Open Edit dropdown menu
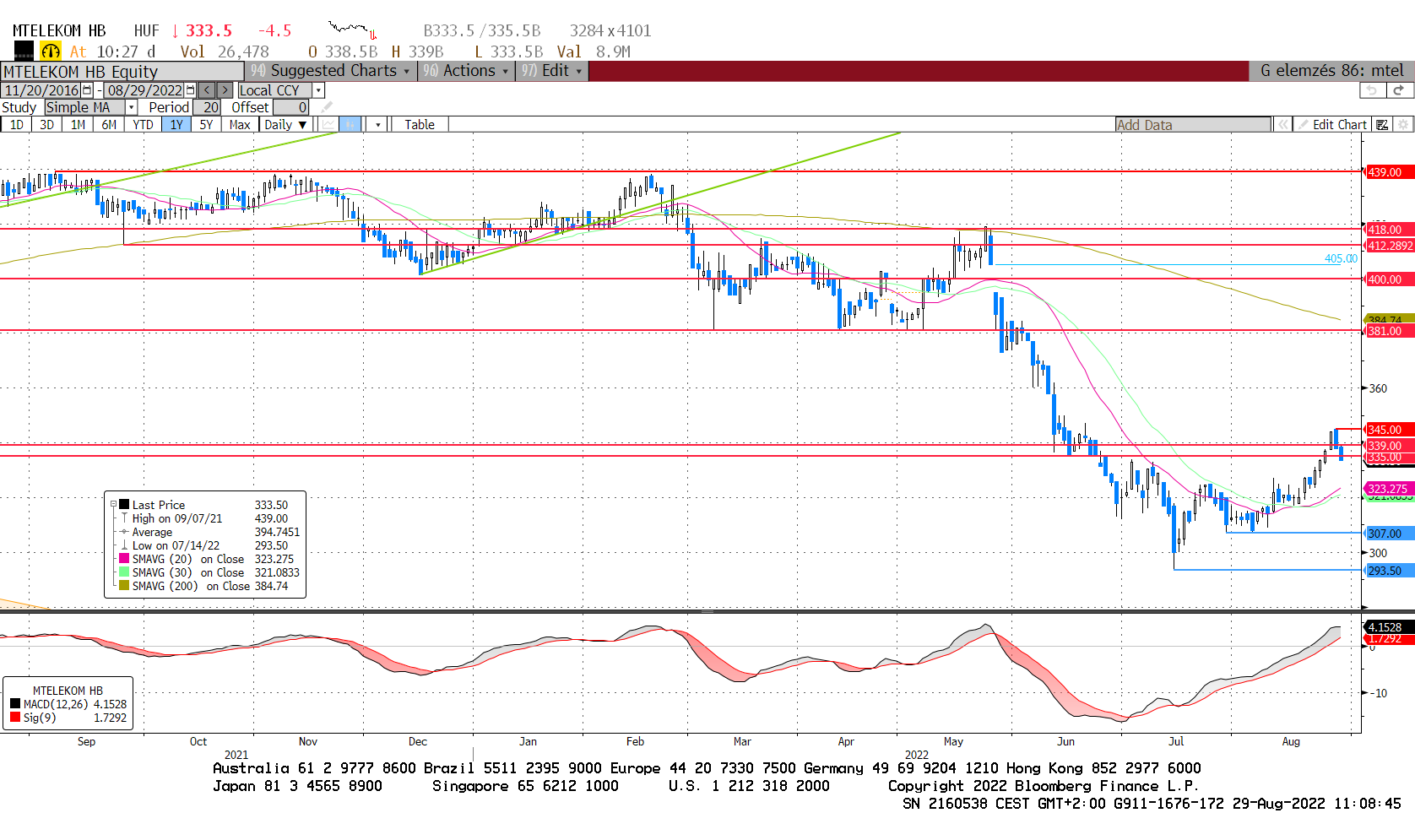The image size is (1415, 840). [x=551, y=71]
